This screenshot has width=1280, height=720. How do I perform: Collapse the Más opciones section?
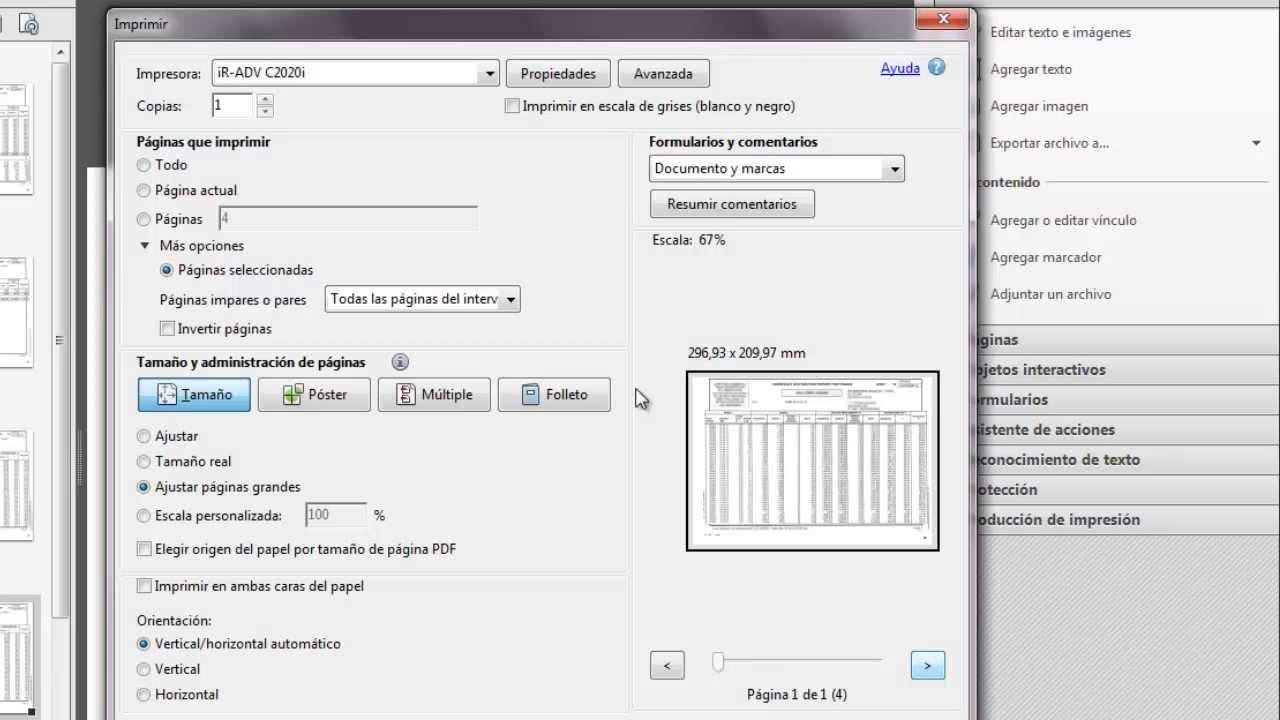(144, 245)
